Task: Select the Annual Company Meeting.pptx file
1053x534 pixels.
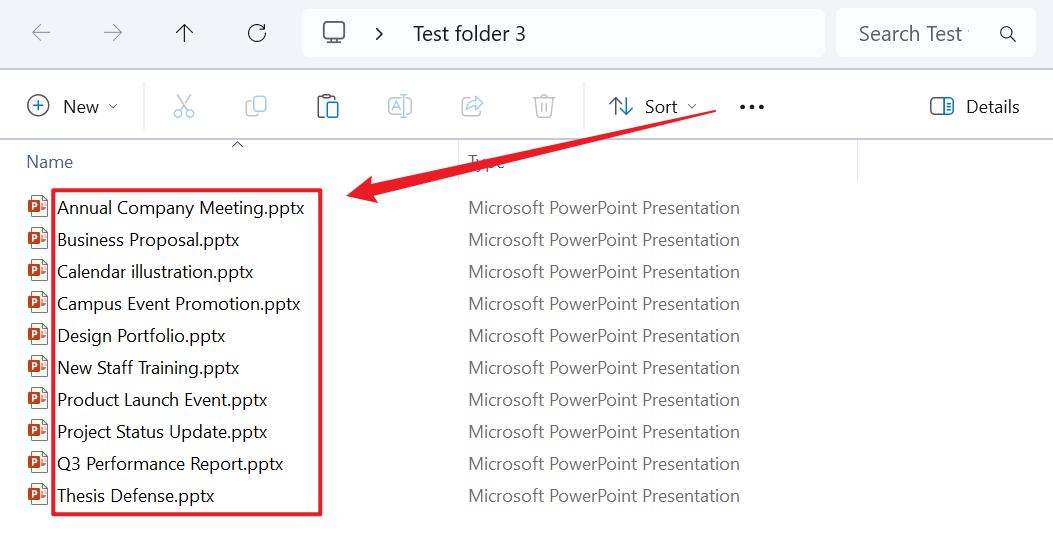Action: 180,208
